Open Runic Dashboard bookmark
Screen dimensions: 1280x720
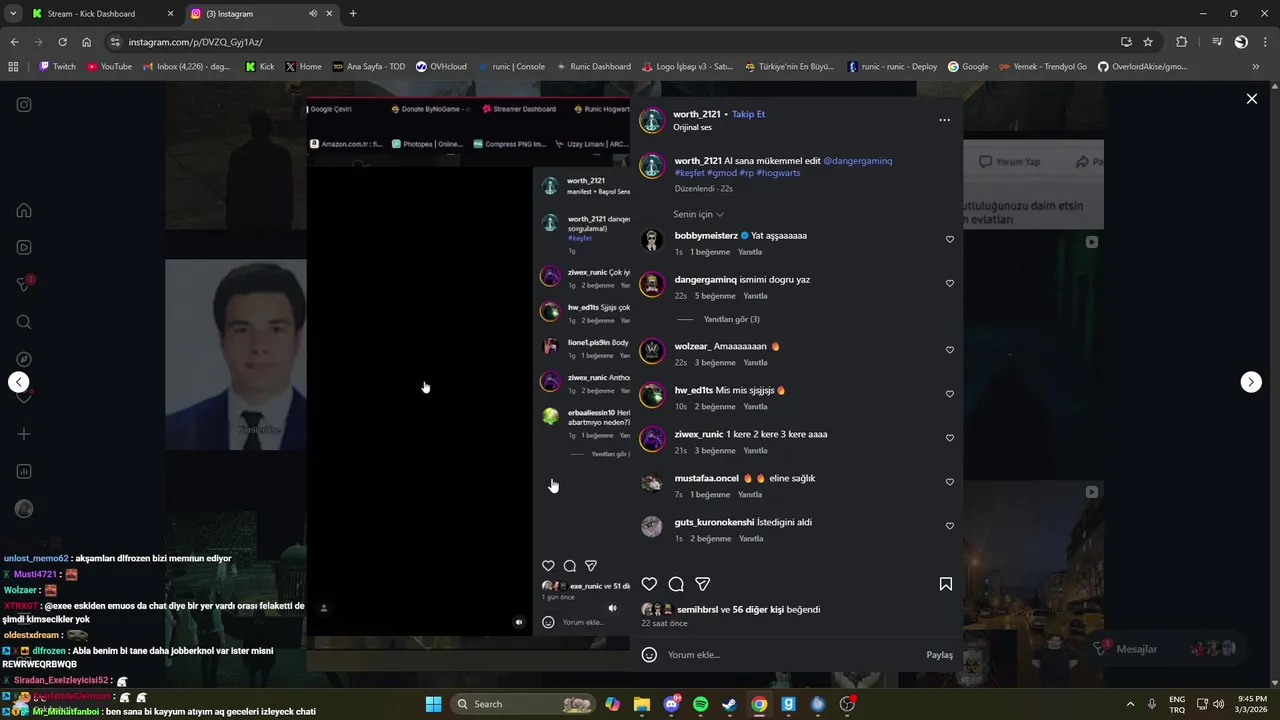click(x=593, y=67)
